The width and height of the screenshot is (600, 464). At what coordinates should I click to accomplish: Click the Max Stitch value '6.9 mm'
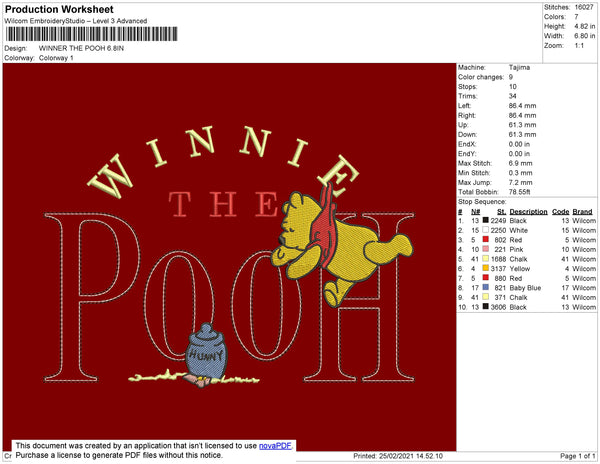(520, 163)
